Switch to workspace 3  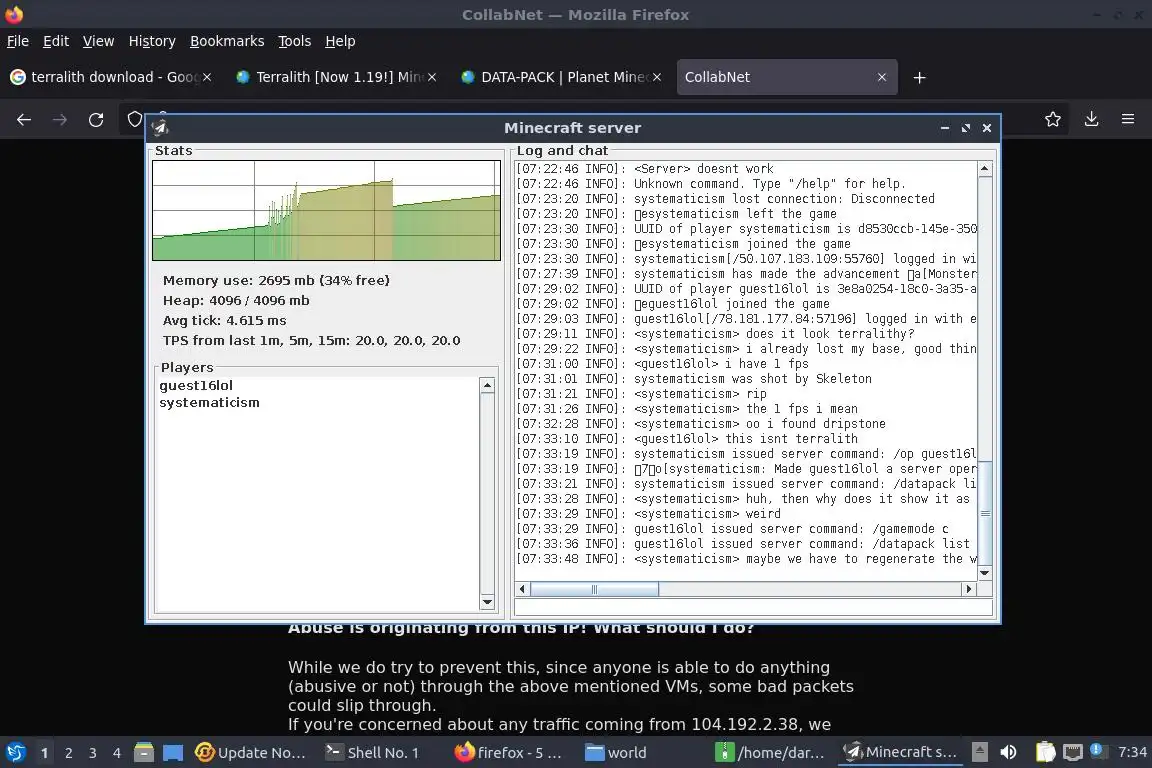(93, 753)
